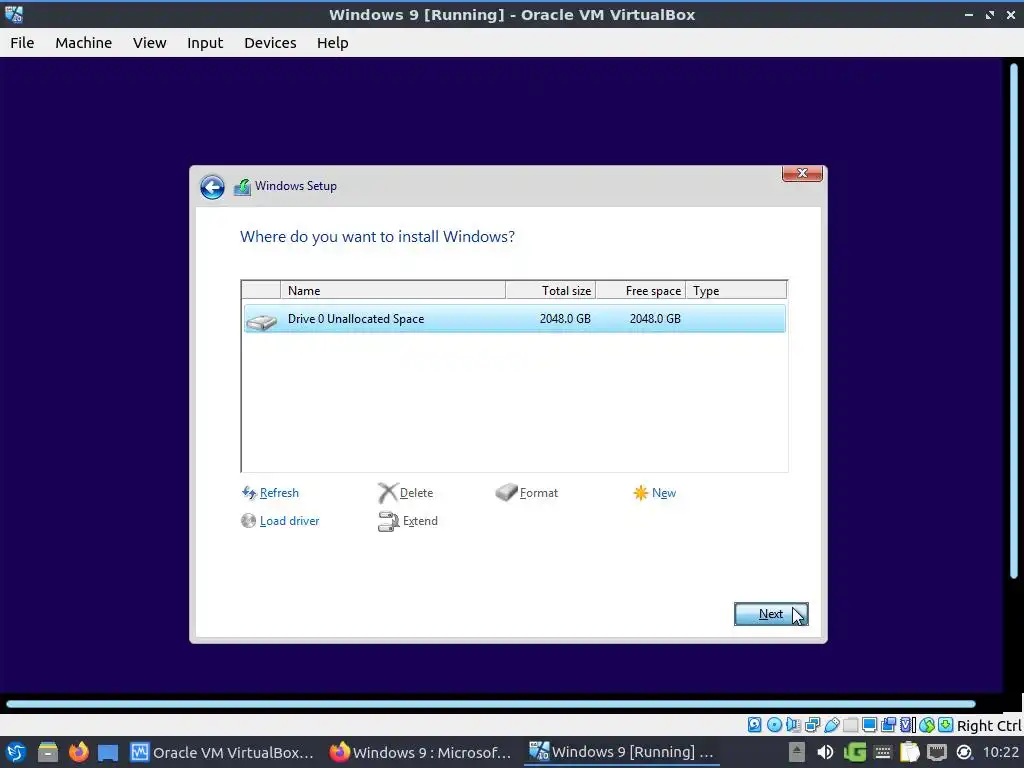This screenshot has height=768, width=1024.
Task: Click the green G tray icon
Action: (854, 752)
